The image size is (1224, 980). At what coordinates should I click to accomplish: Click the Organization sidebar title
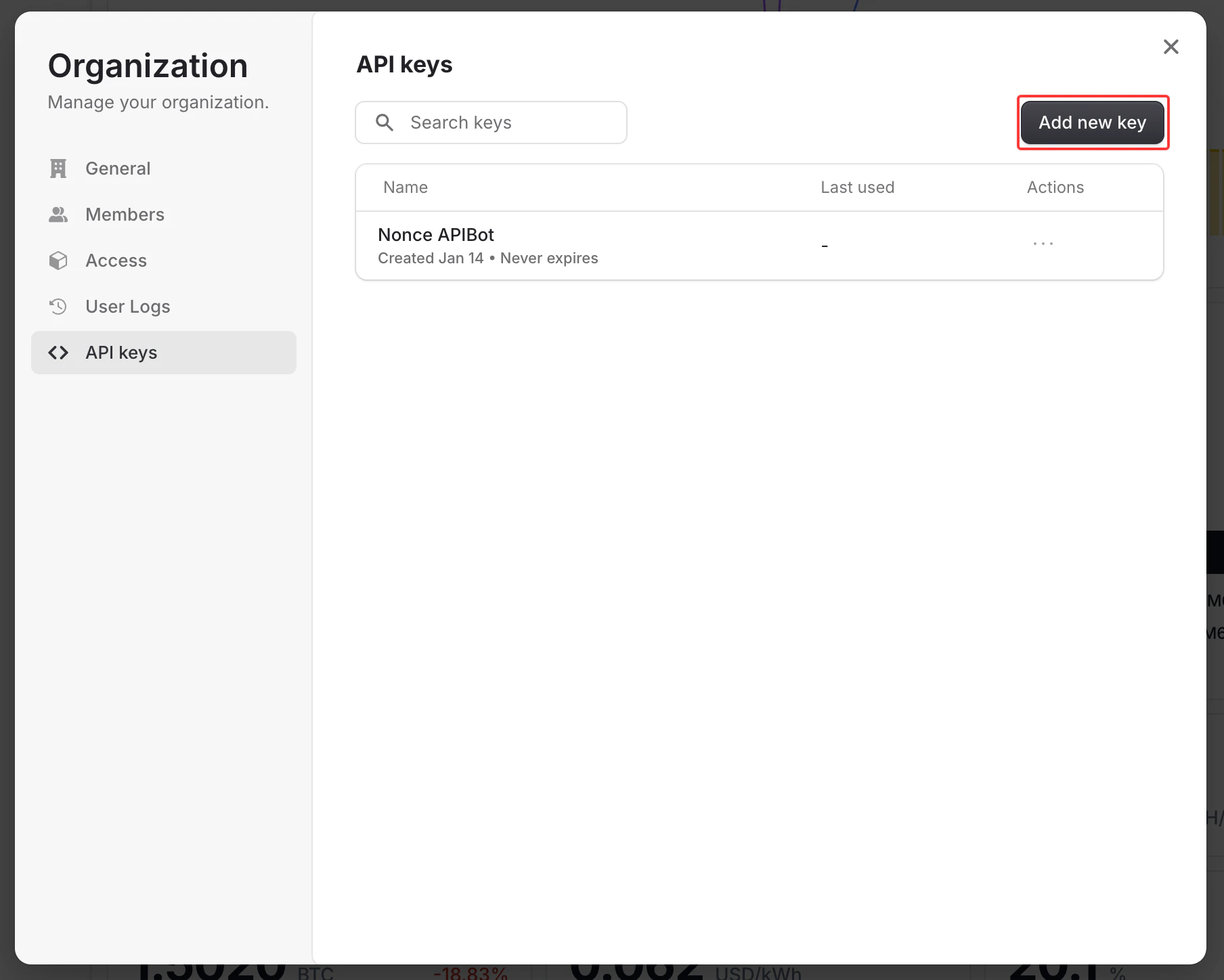pos(148,66)
